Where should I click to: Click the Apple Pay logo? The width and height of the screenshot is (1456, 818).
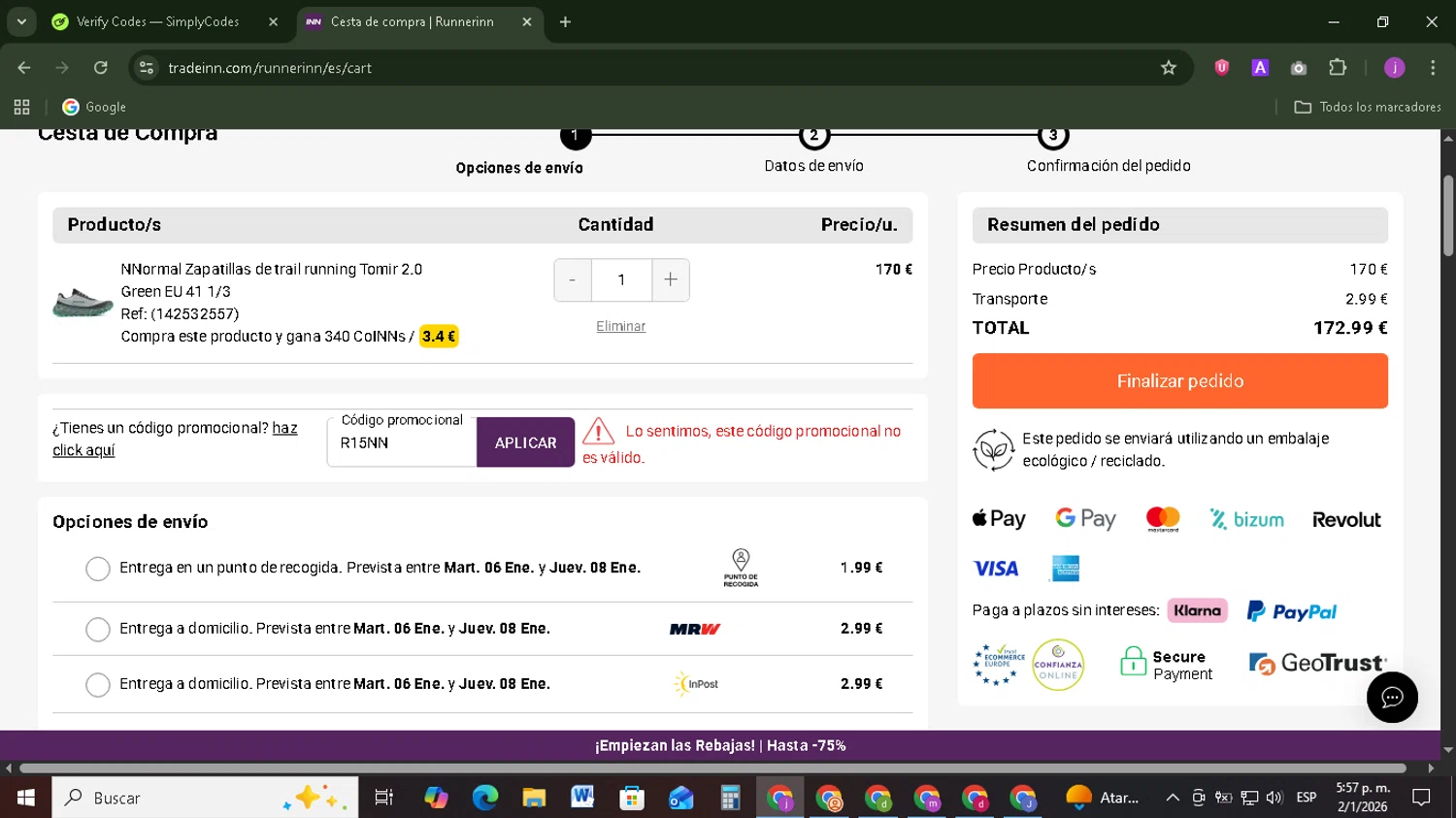pos(999,519)
